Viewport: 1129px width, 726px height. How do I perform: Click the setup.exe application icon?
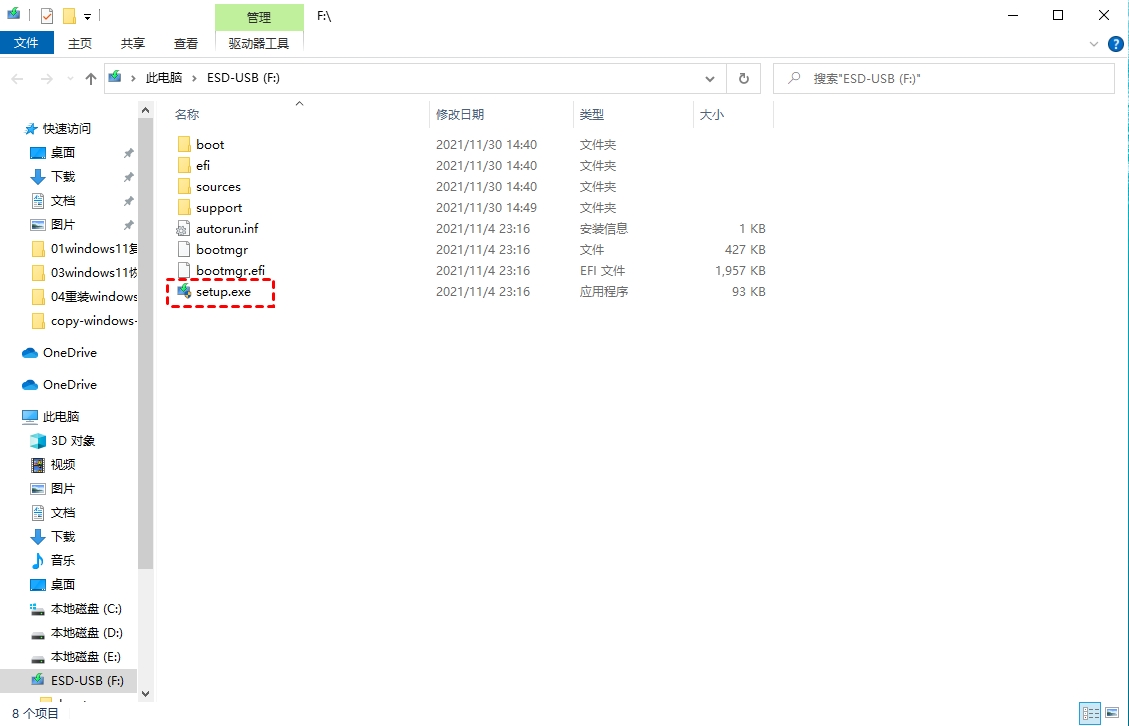[x=183, y=292]
